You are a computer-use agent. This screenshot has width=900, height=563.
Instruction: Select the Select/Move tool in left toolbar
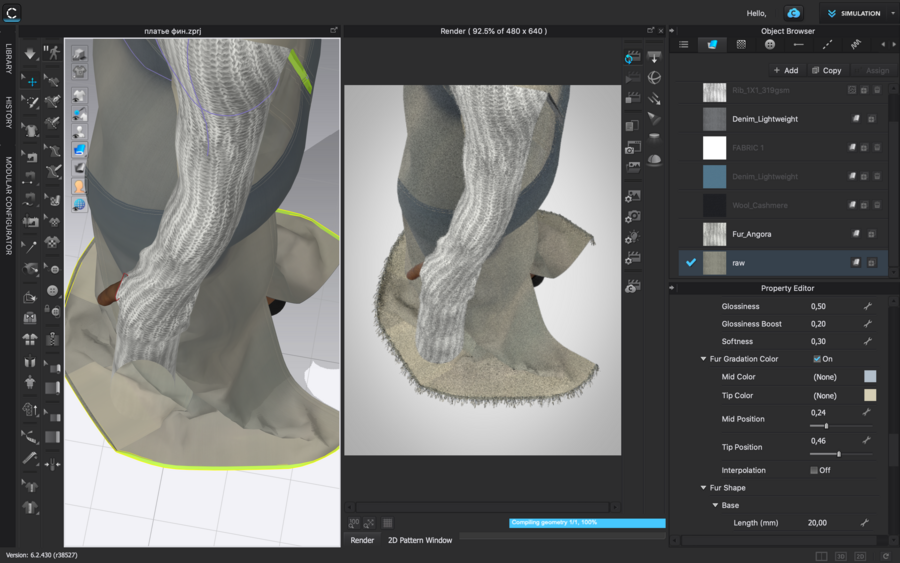[31, 81]
